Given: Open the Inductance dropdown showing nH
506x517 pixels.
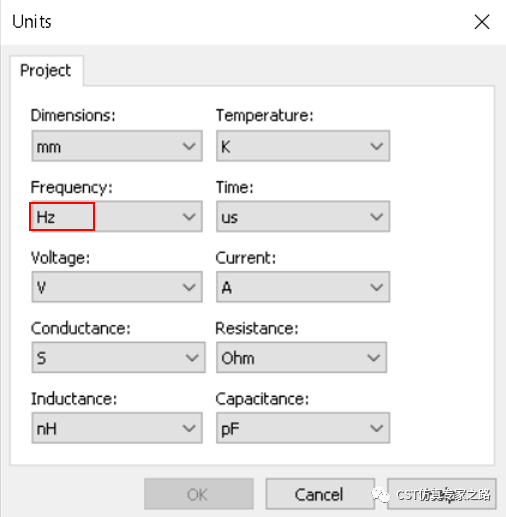Looking at the screenshot, I should [x=117, y=428].
